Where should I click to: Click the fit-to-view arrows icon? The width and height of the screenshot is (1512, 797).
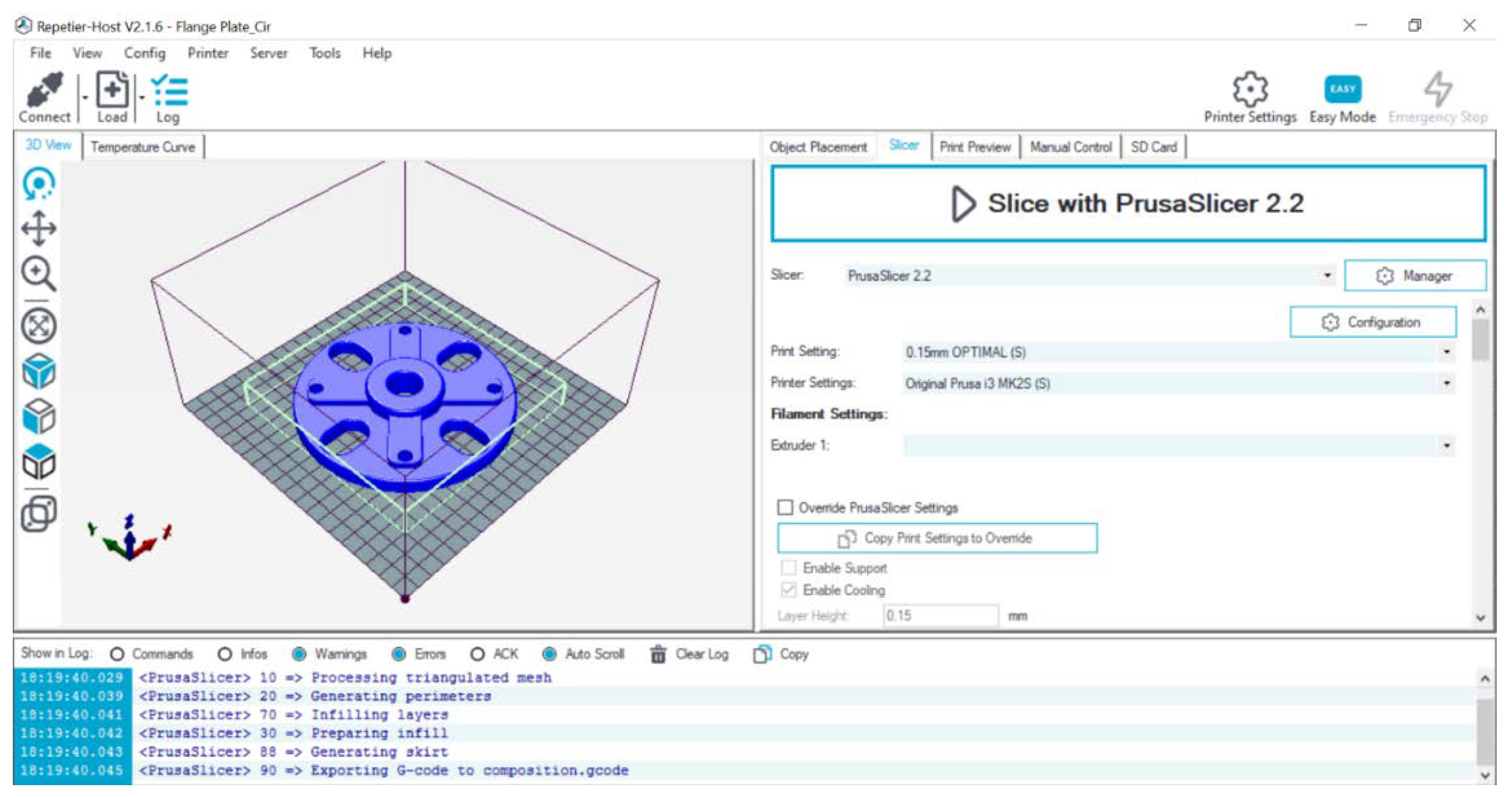pos(39,326)
